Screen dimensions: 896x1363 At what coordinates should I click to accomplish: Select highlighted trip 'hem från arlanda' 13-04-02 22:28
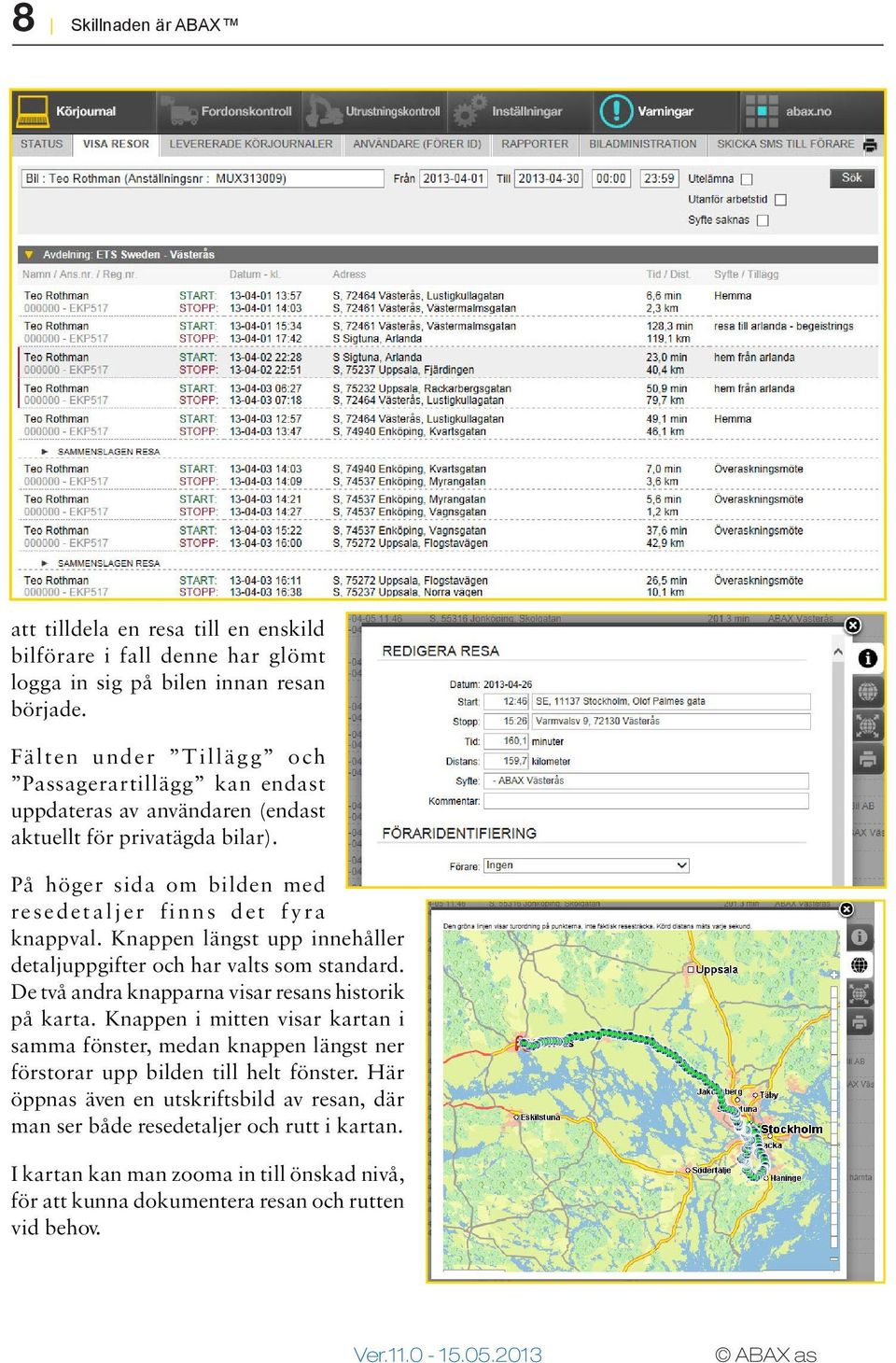pyautogui.click(x=448, y=363)
